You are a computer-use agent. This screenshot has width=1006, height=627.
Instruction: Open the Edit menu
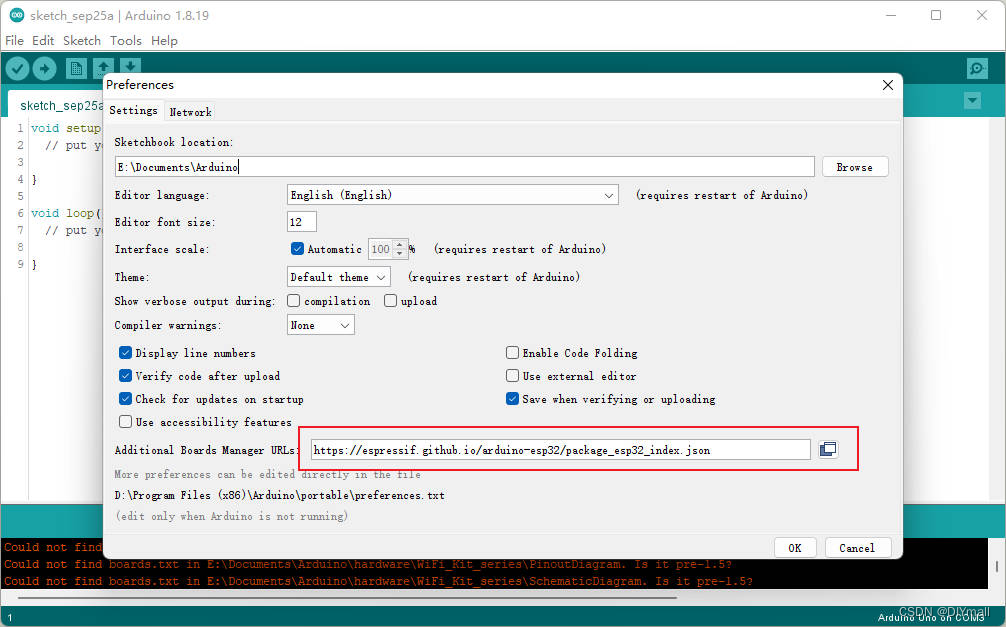43,40
